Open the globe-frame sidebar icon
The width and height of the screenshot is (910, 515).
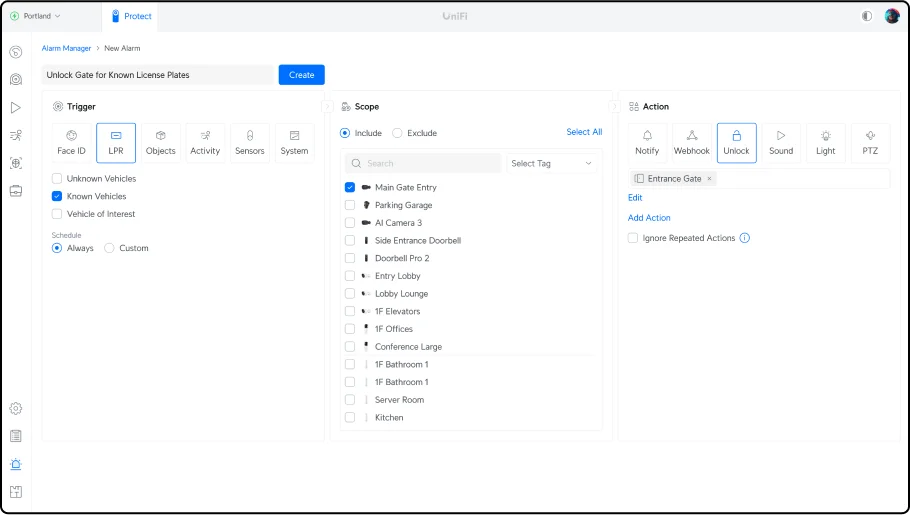tap(16, 163)
